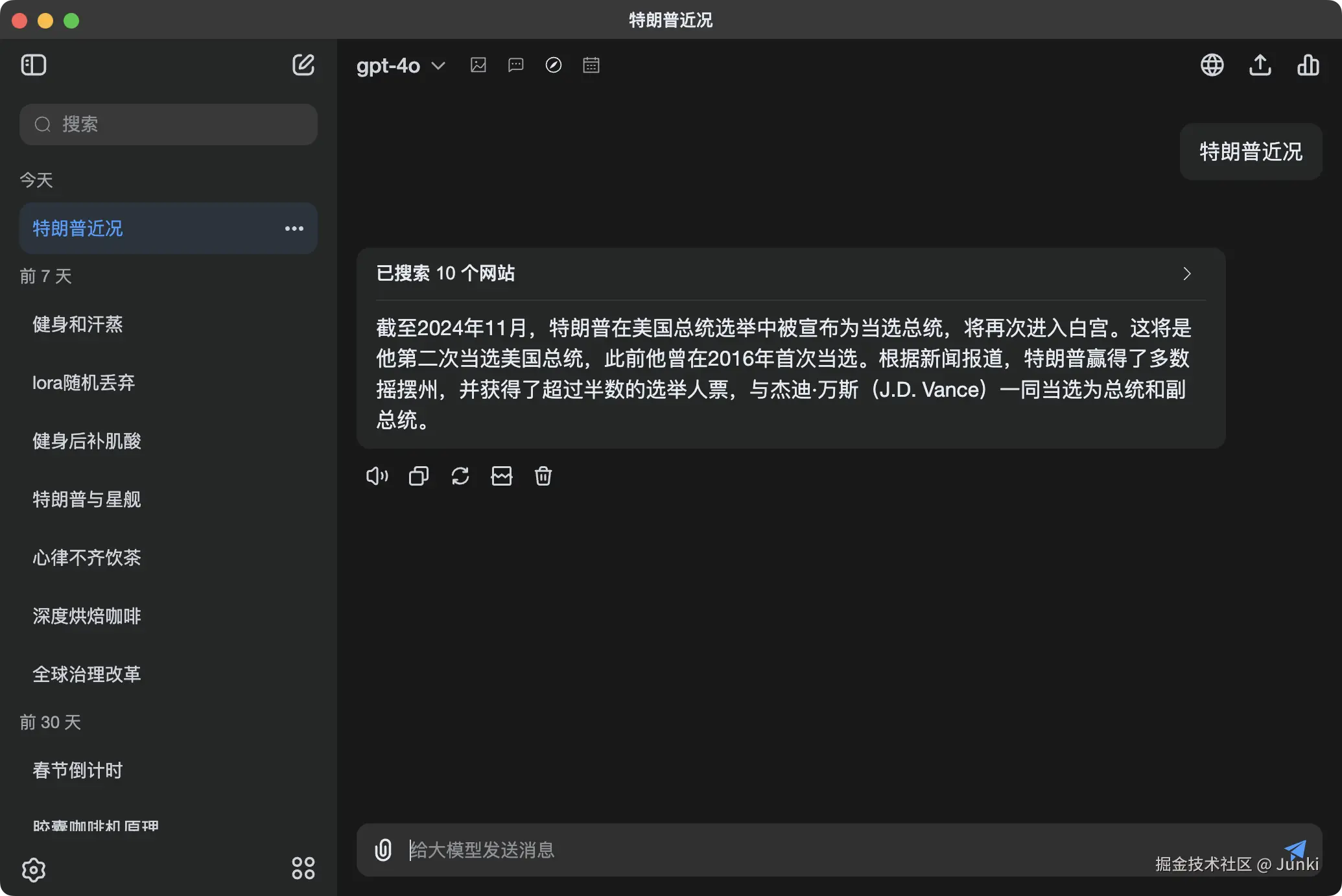
Task: Open the bar chart statistics icon
Action: pyautogui.click(x=1308, y=65)
